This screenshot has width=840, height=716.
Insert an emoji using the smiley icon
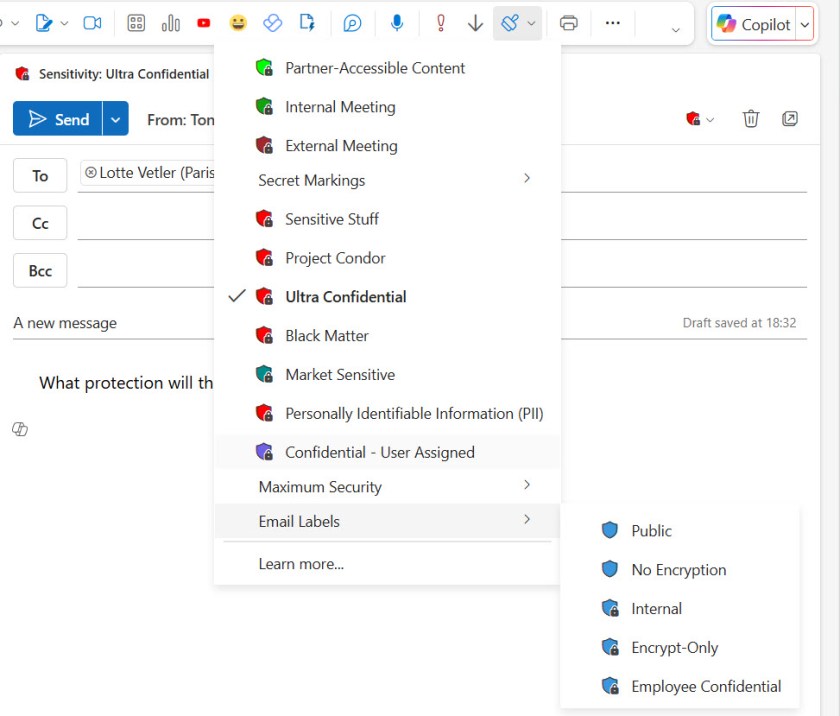click(238, 22)
